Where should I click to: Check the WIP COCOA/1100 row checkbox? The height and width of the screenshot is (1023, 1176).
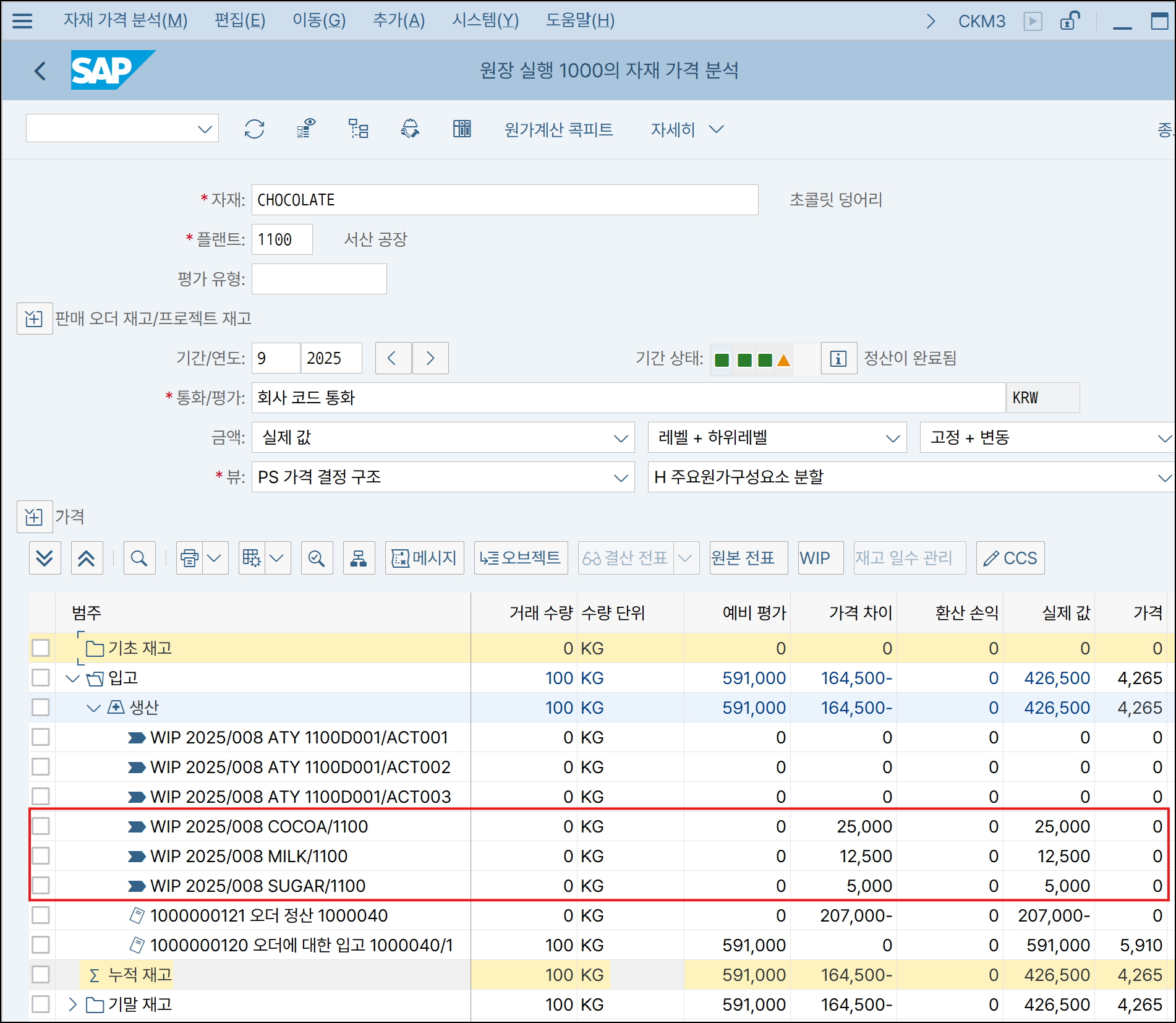point(41,826)
